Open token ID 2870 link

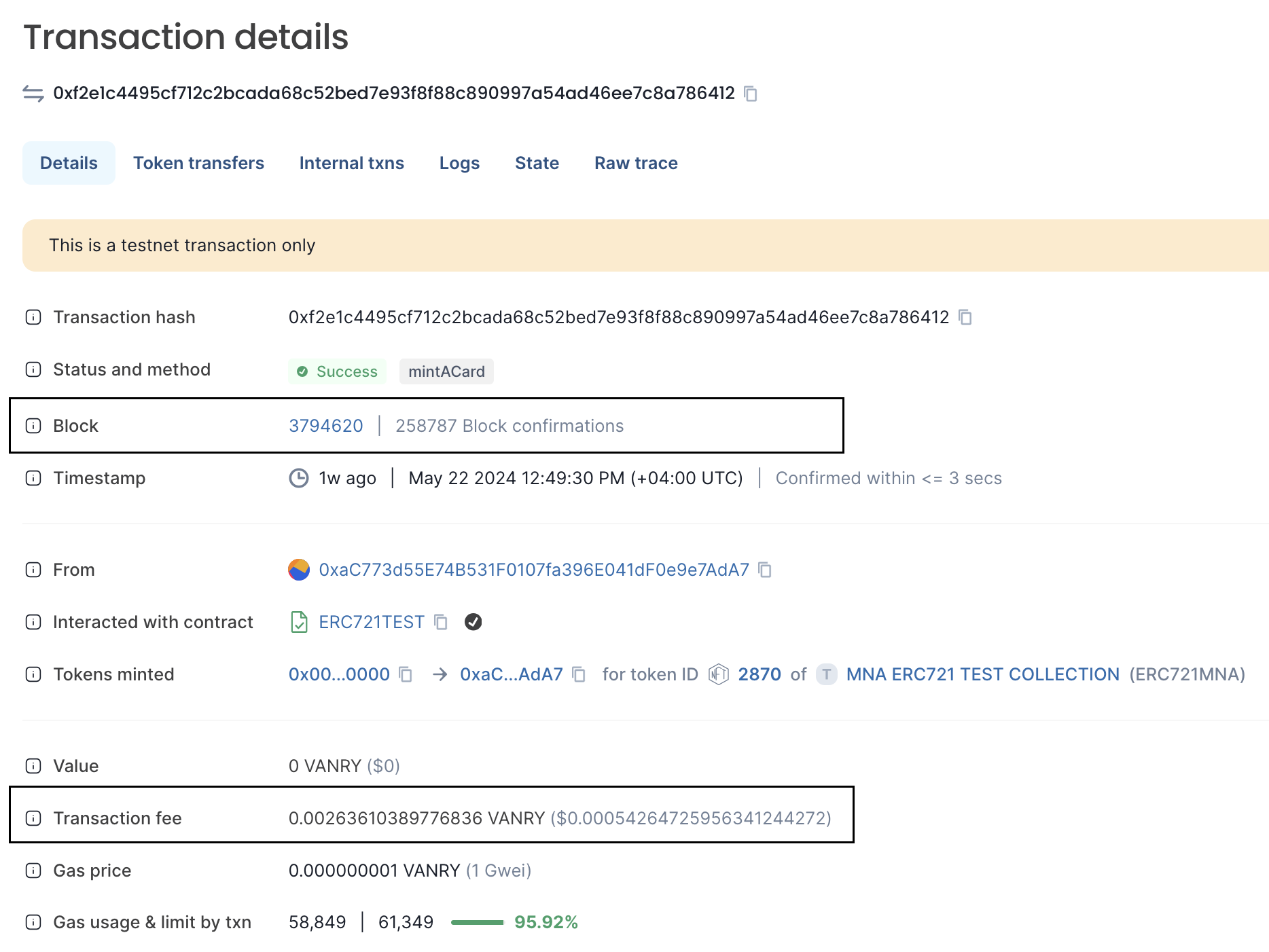coord(759,674)
